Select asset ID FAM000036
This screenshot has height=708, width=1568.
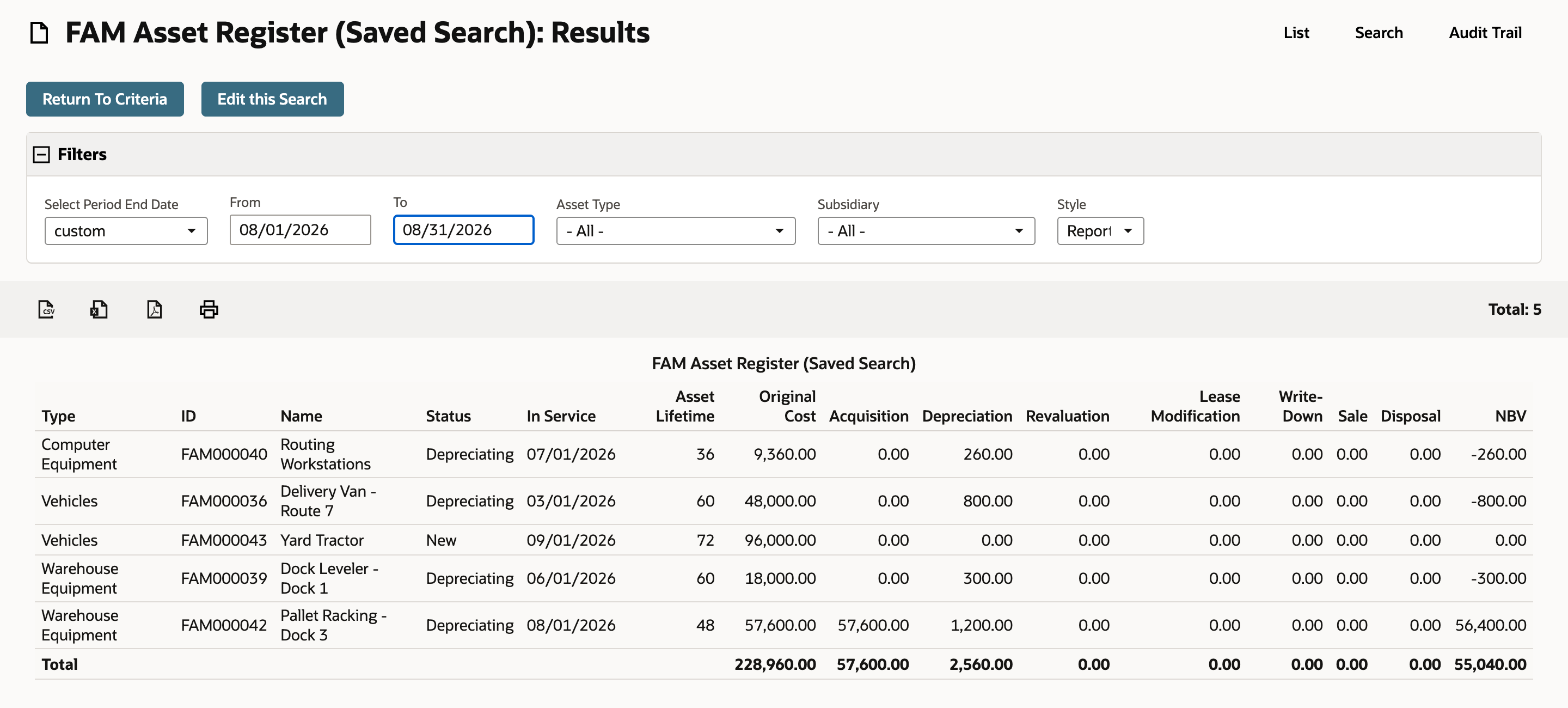pos(224,501)
